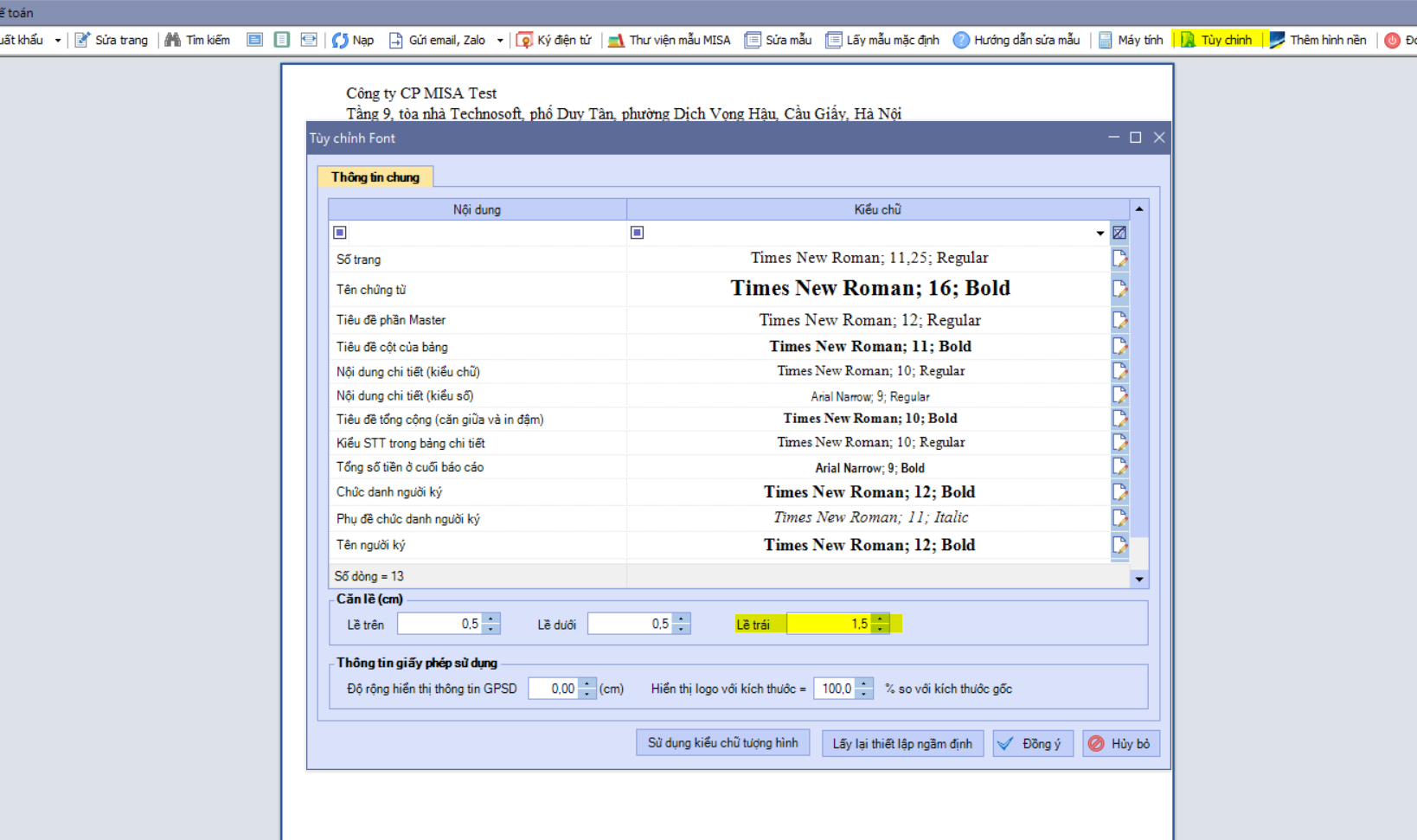This screenshot has width=1417, height=840.
Task: Click the Nạp refresh icon
Action: tap(340, 41)
